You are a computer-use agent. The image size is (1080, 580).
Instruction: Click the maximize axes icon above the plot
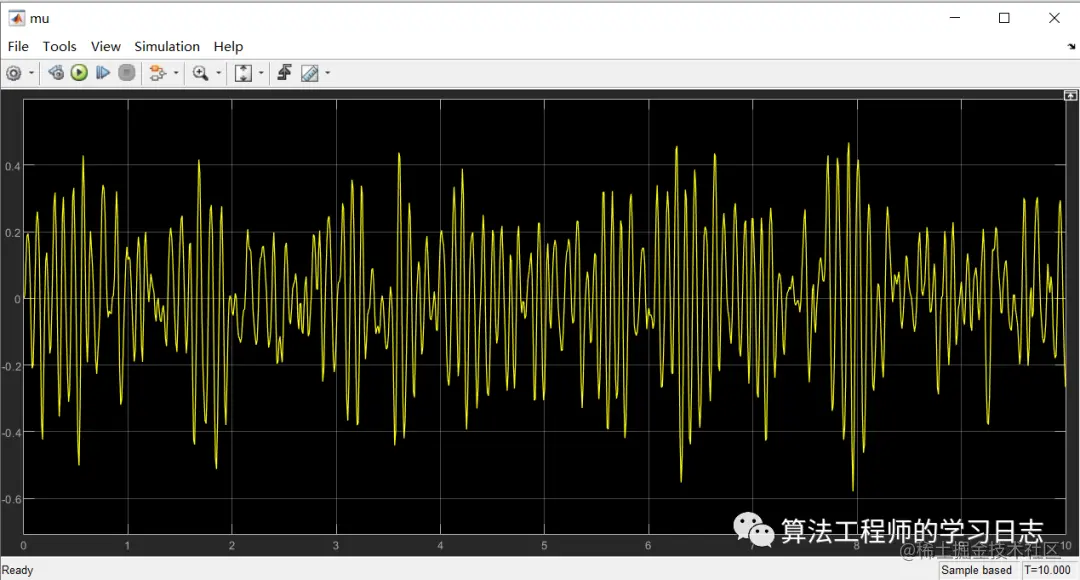point(1070,96)
